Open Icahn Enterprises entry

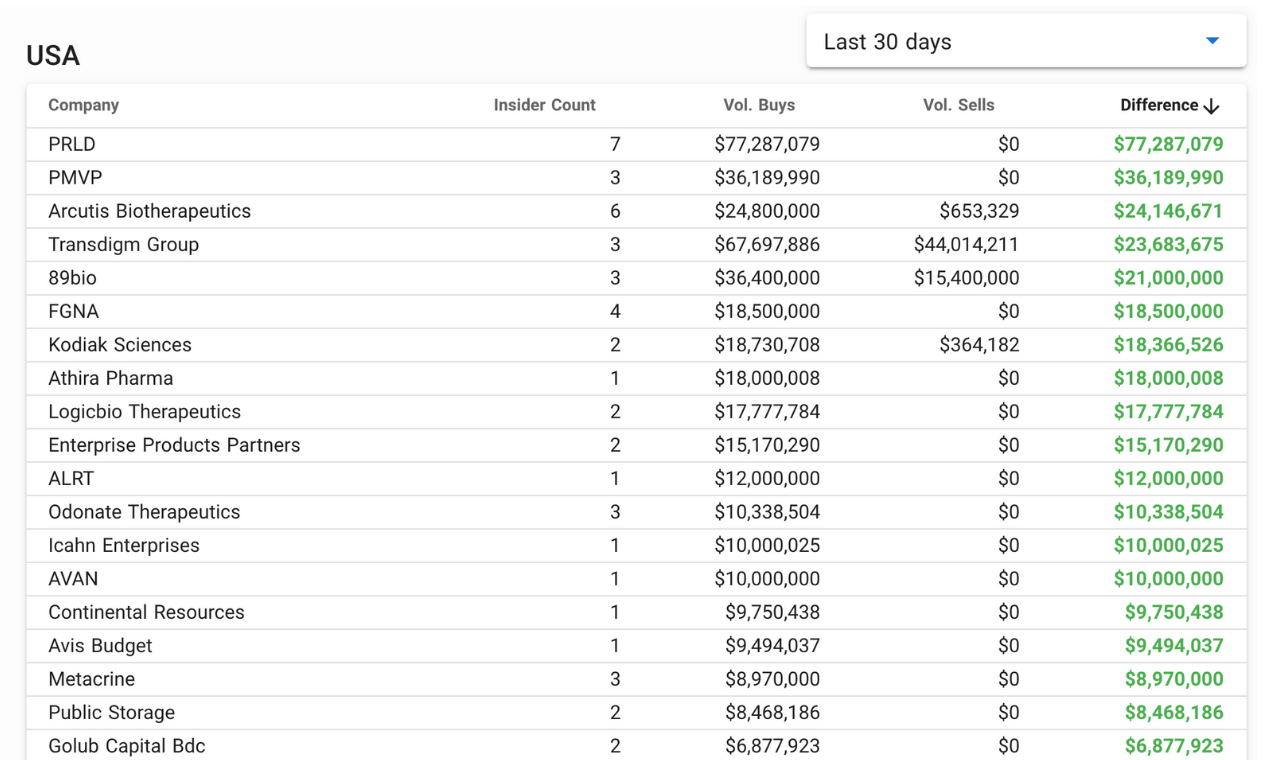pyautogui.click(x=123, y=545)
